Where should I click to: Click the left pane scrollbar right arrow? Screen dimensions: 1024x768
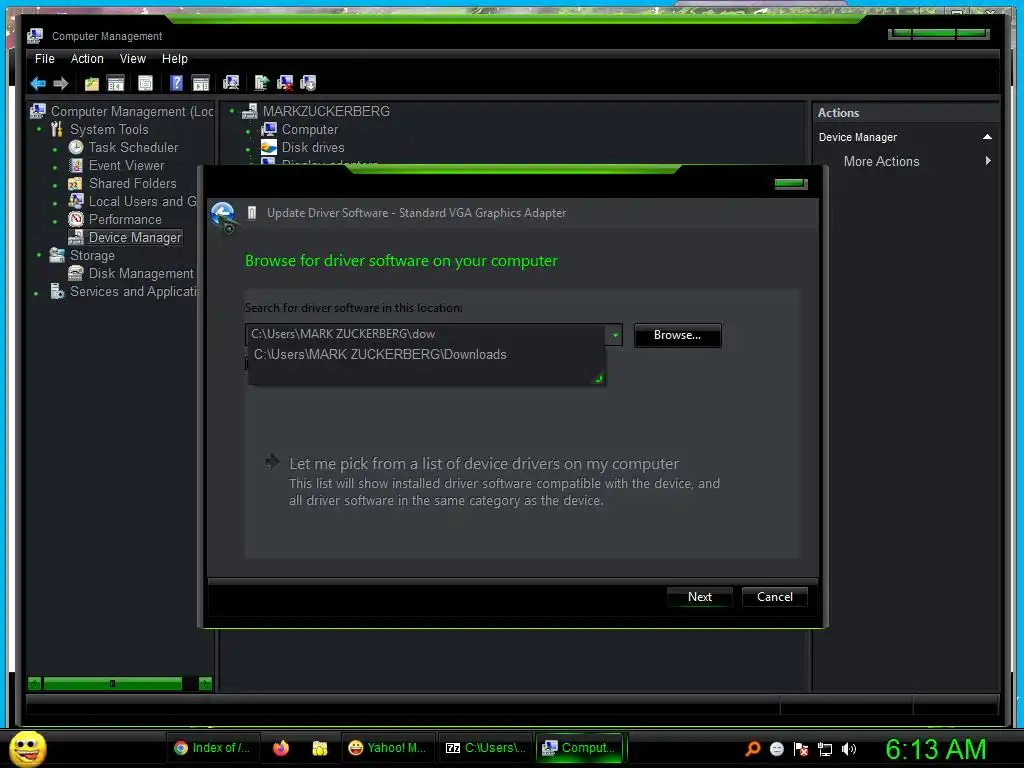(205, 684)
